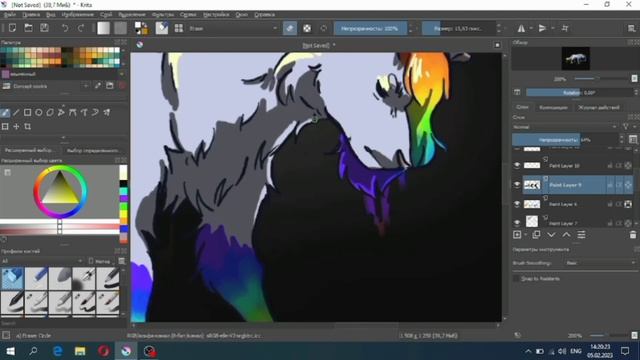Screen dimensions: 640x360
Task: Create a new document via toolbar icon
Action: 13,28
